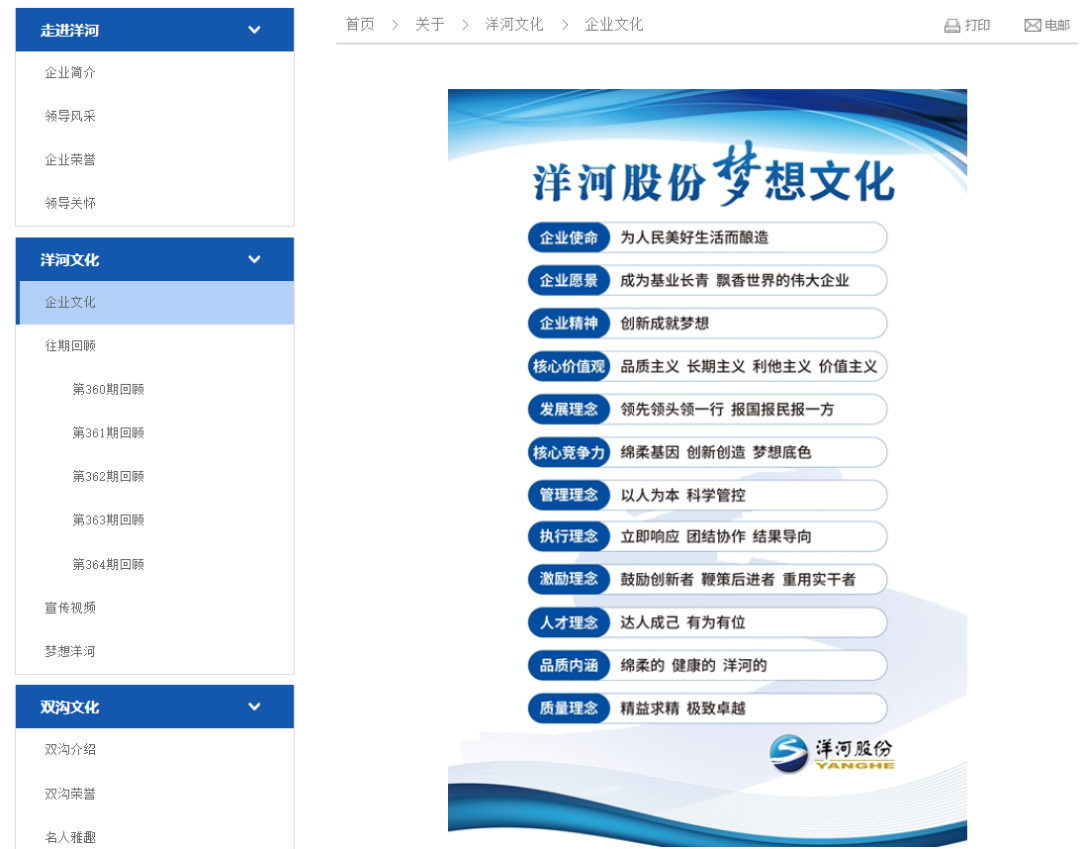
Task: Click the 洋河股份梦想文化 poster title
Action: (714, 174)
